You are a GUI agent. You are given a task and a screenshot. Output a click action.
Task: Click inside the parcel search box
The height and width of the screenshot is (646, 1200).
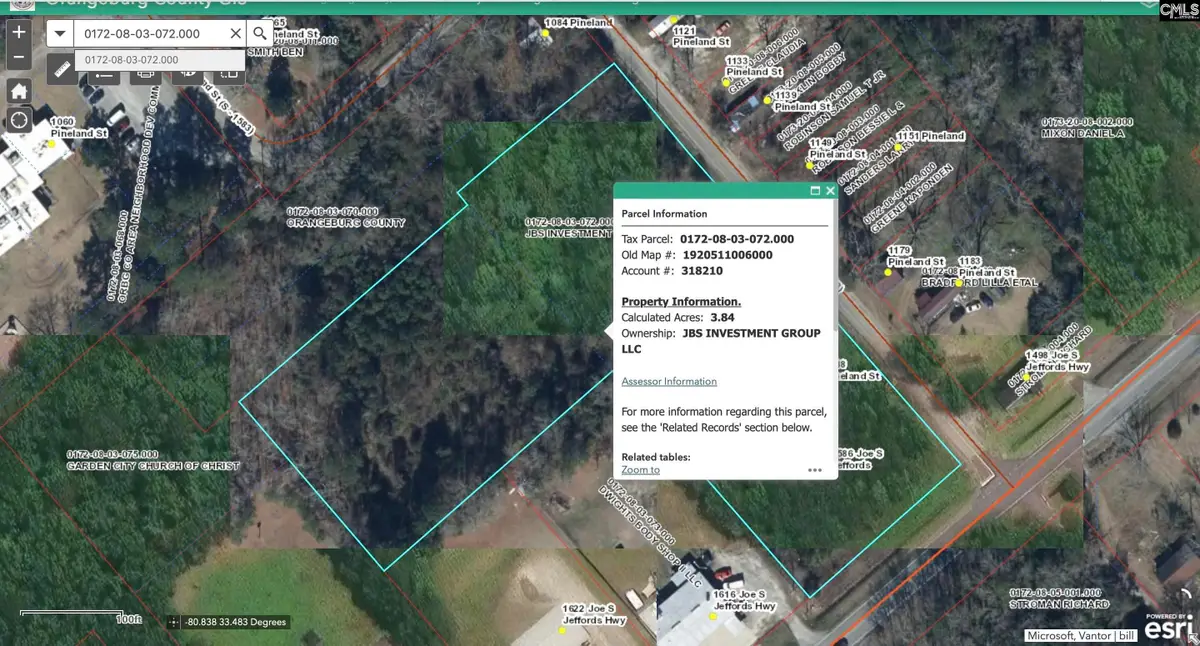(x=150, y=33)
